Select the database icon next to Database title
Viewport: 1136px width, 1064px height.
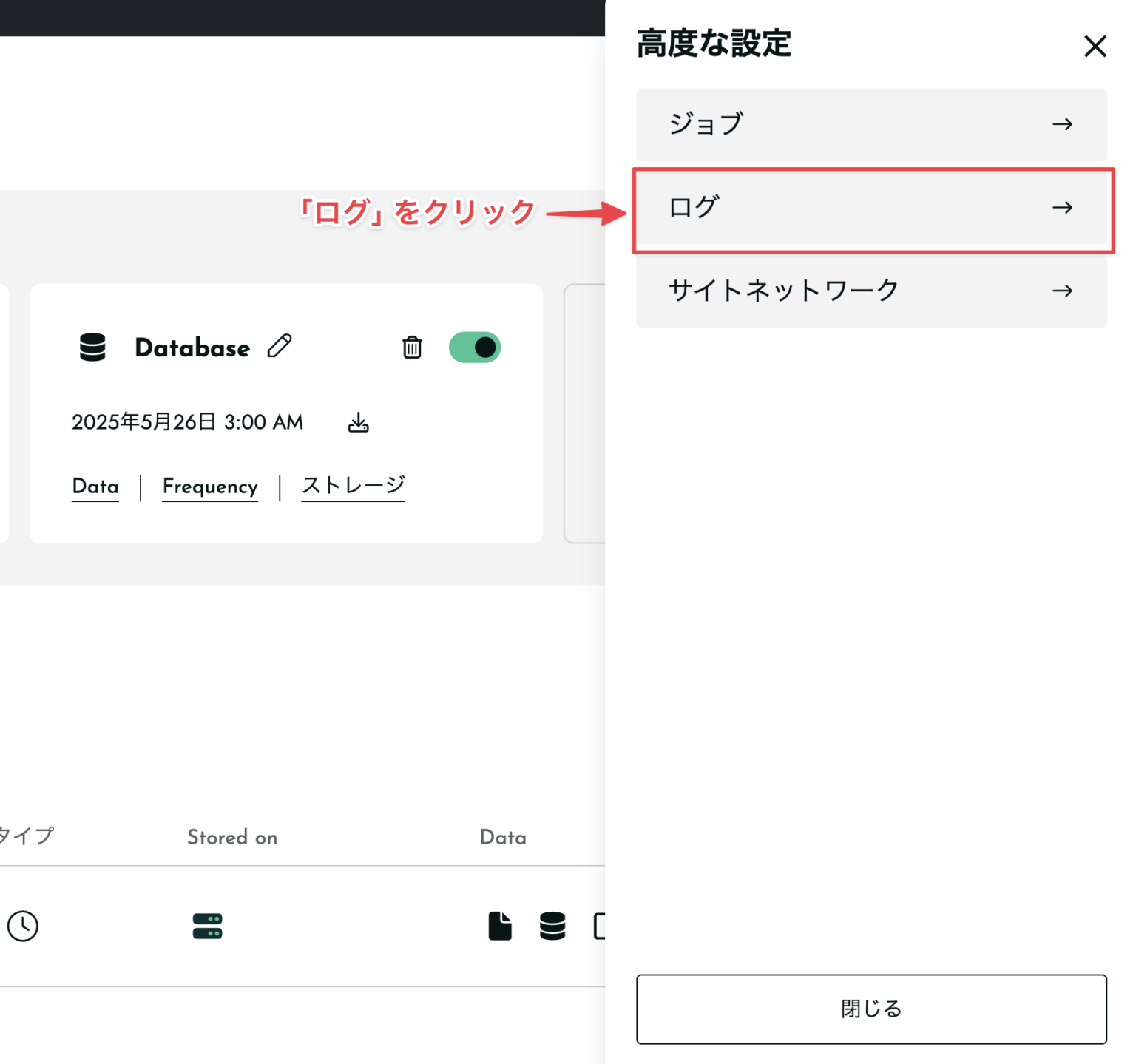tap(92, 348)
